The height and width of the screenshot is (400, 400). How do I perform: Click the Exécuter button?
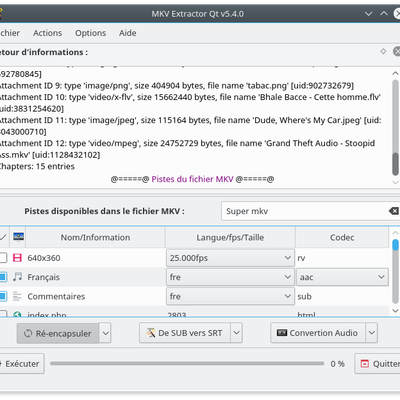point(21,364)
